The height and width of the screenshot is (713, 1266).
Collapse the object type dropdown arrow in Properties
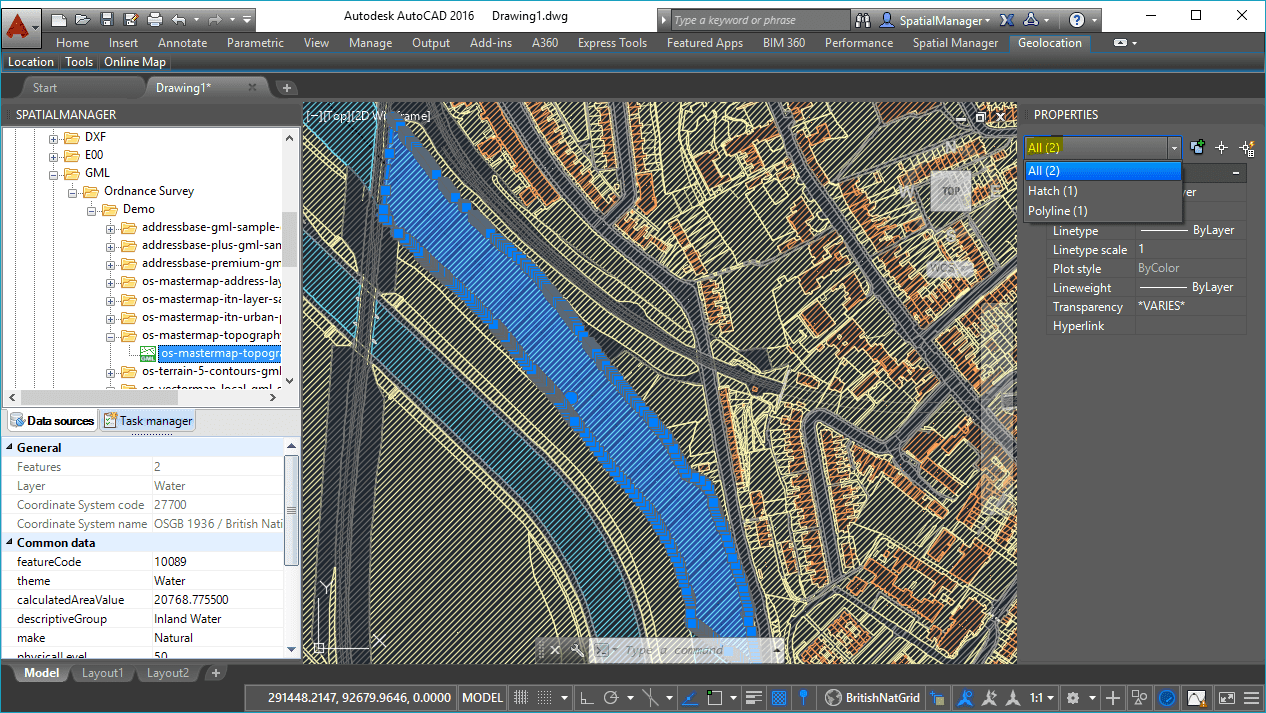point(1173,147)
